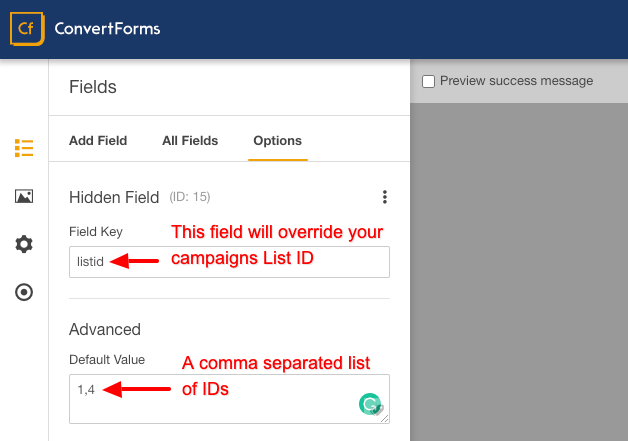Image resolution: width=628 pixels, height=441 pixels.
Task: Click the Advanced section heading
Action: 105,330
